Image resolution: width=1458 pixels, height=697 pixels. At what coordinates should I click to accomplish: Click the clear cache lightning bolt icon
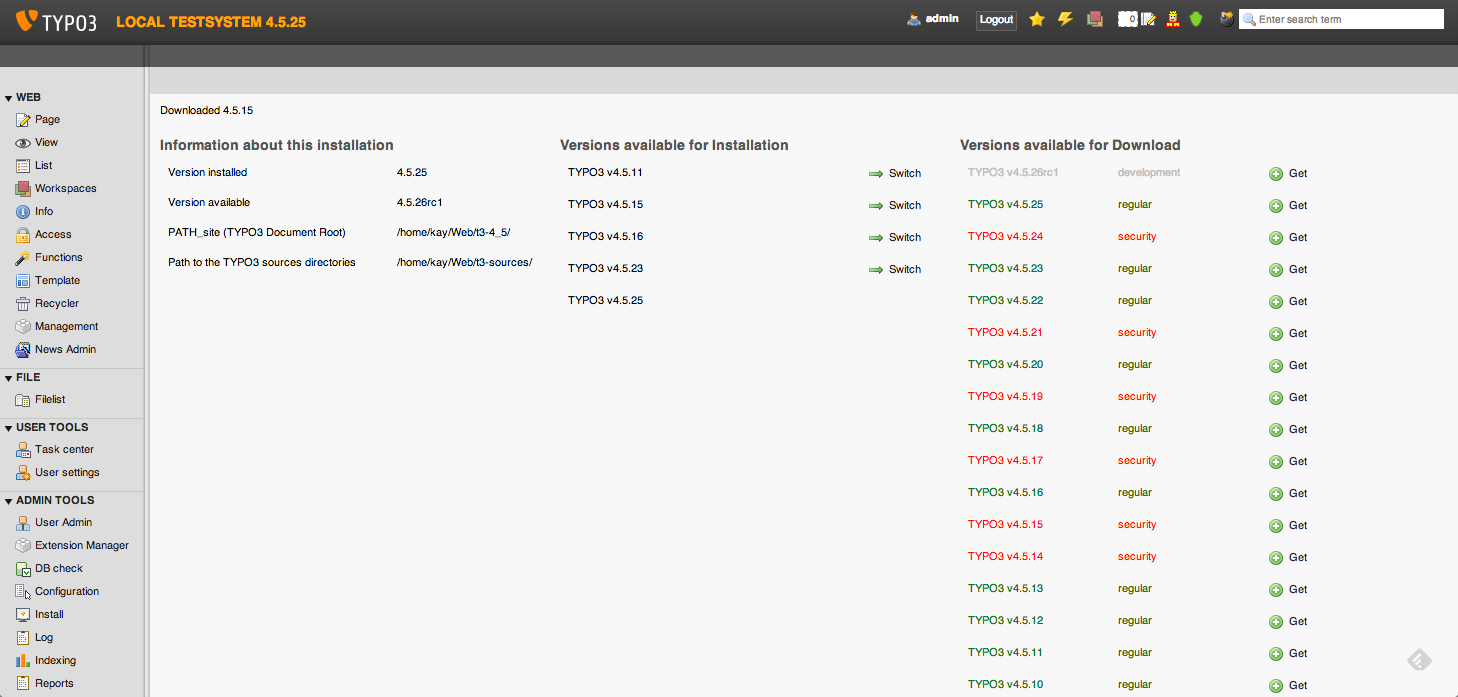pos(1065,19)
